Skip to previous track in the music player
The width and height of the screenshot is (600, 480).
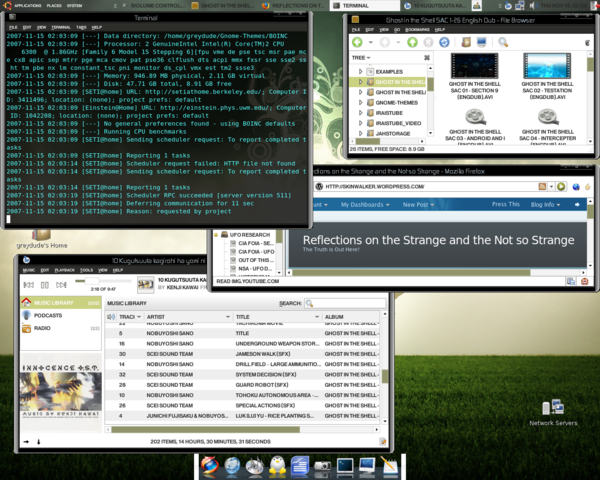[x=29, y=285]
